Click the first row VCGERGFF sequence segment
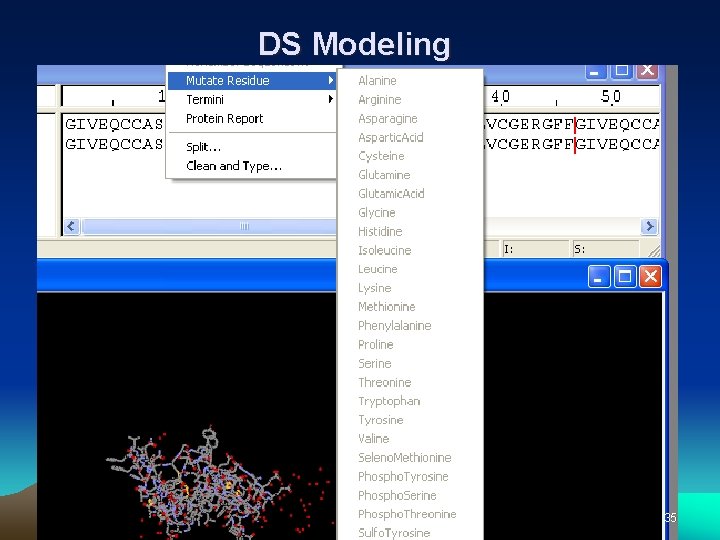The image size is (720, 540). [529, 124]
